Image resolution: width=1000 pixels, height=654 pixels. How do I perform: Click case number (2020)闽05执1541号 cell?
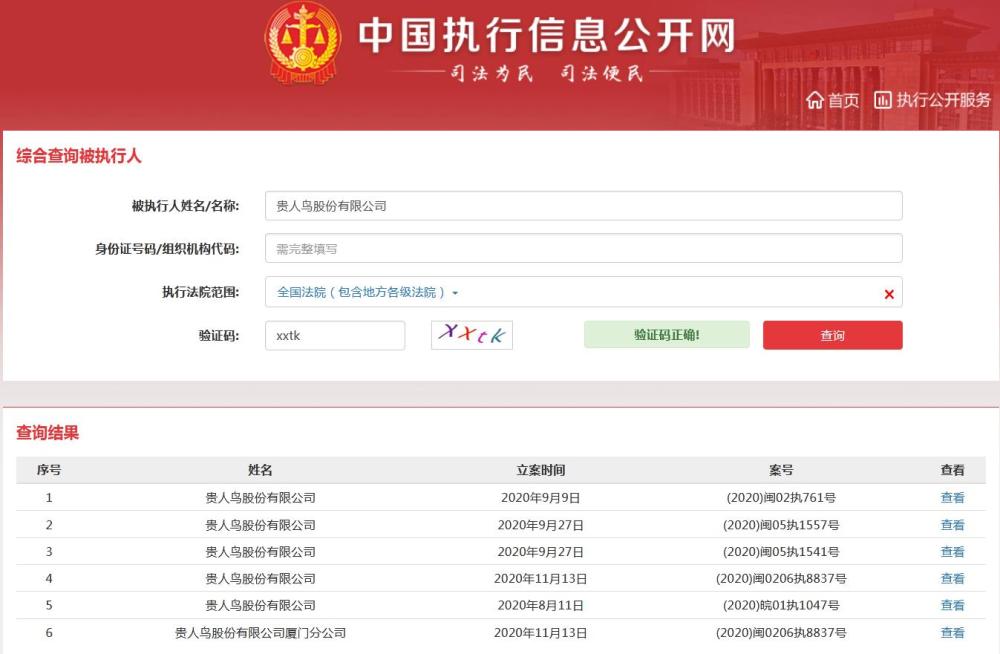[x=781, y=552]
